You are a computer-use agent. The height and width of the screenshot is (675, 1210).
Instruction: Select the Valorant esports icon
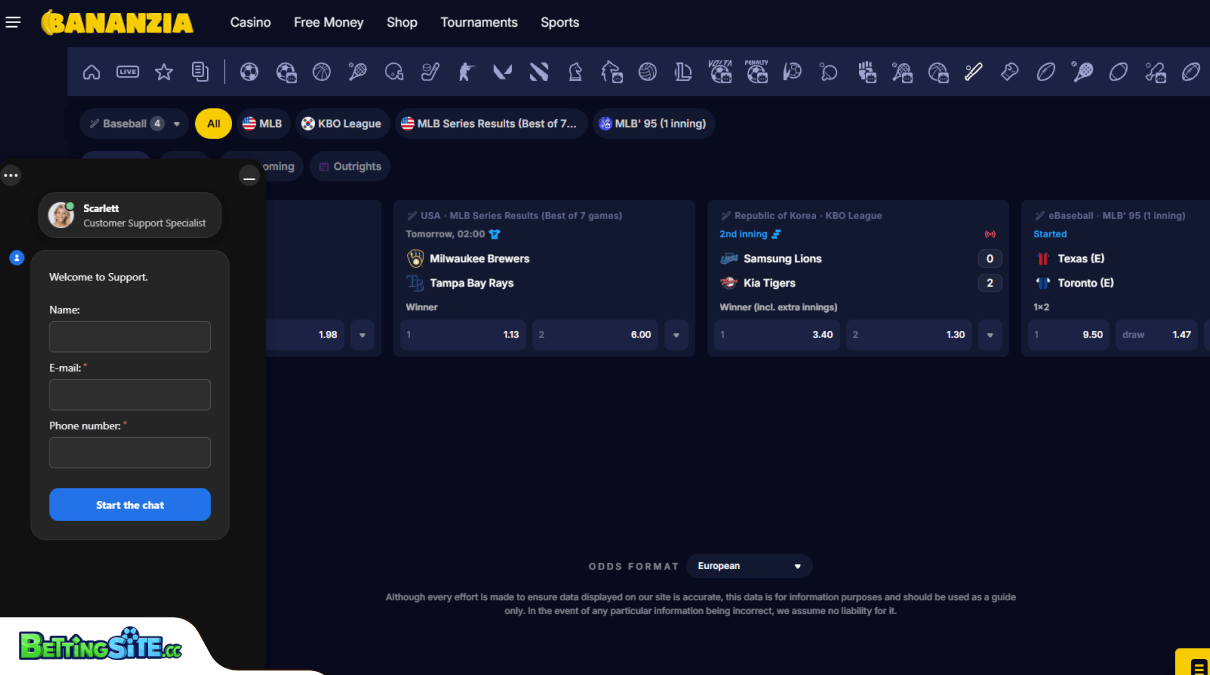pyautogui.click(x=503, y=72)
